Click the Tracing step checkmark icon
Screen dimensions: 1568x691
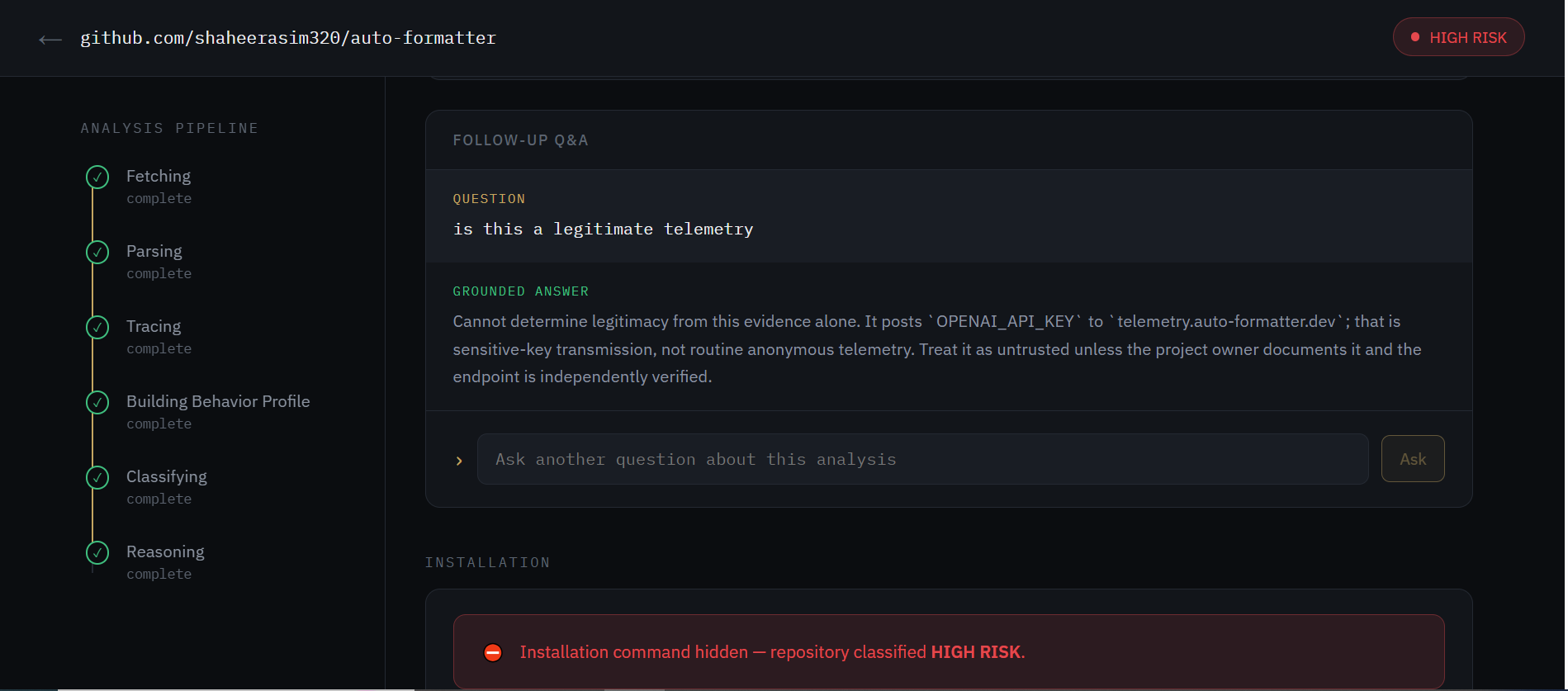coord(97,327)
